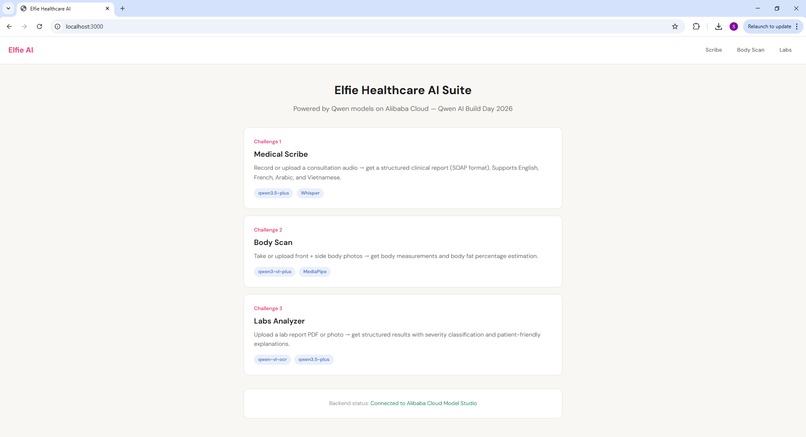Open the Body Scan challenge card

tap(402, 251)
